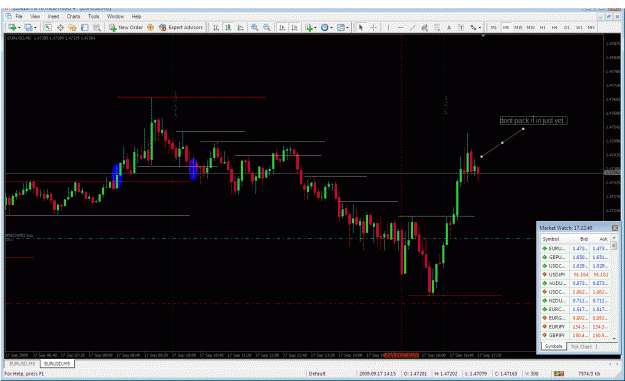This screenshot has height=381, width=625.
Task: Select the EURJPY row in Market Watch
Action: (x=576, y=327)
